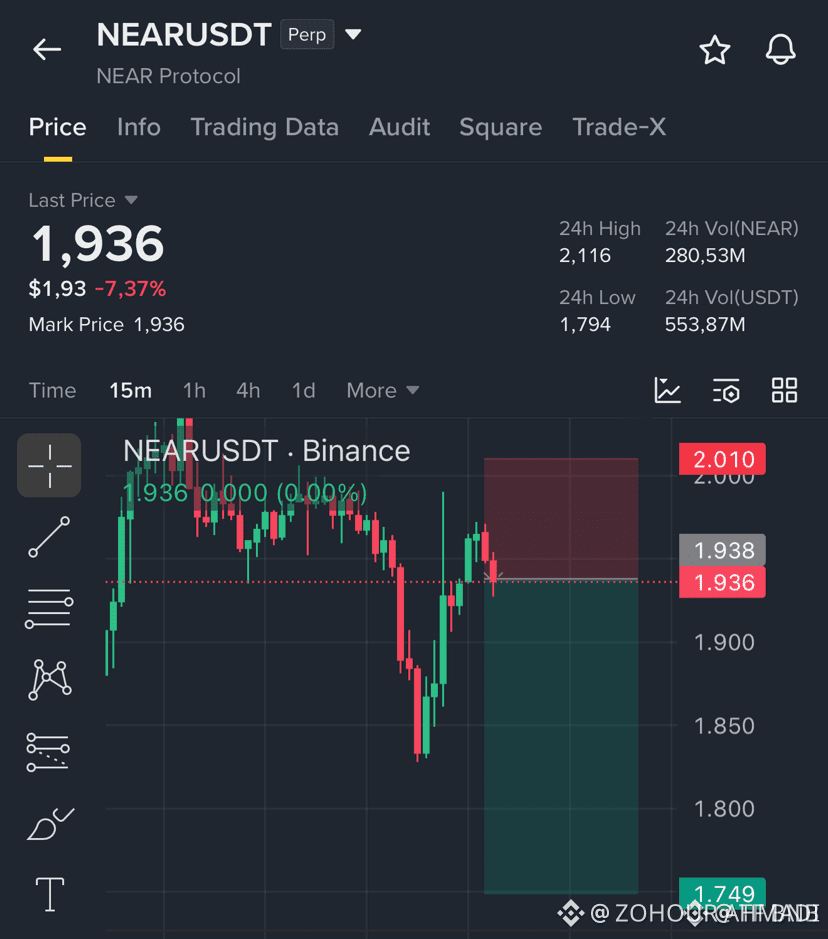
Task: Switch to the Info tab
Action: 139,127
